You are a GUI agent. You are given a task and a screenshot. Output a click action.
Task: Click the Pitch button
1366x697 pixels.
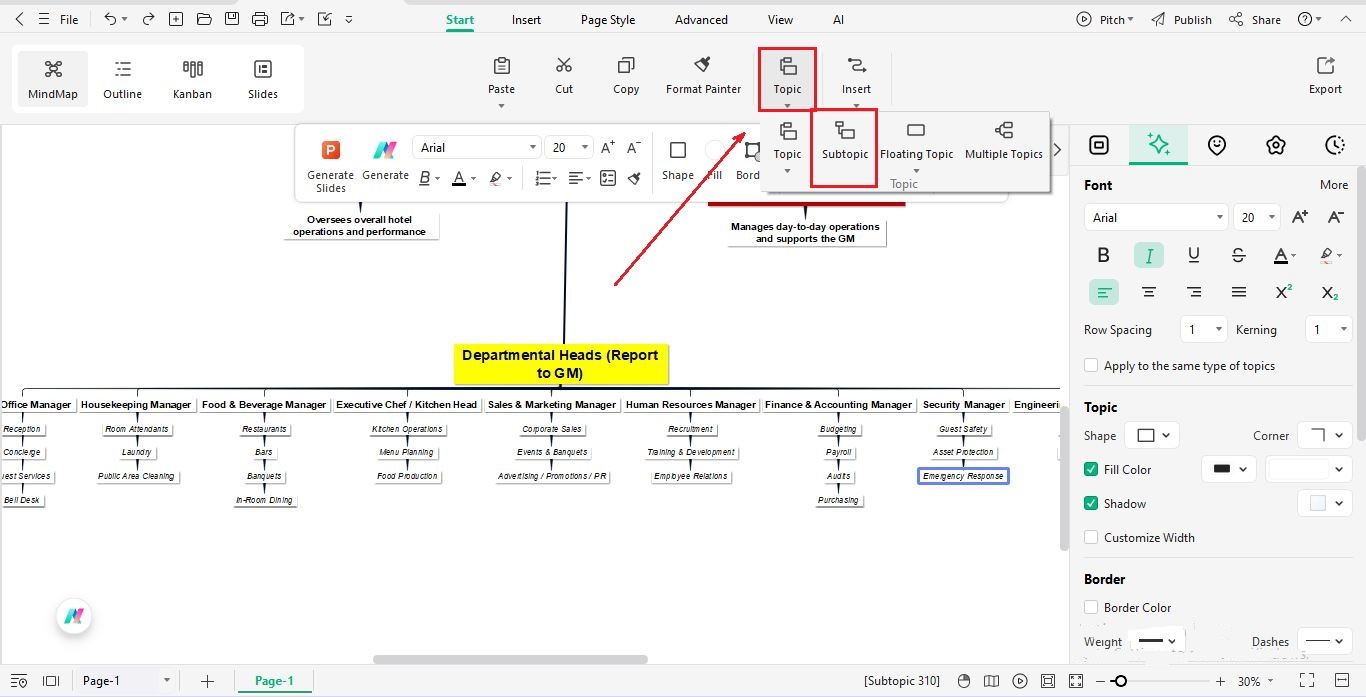1105,19
